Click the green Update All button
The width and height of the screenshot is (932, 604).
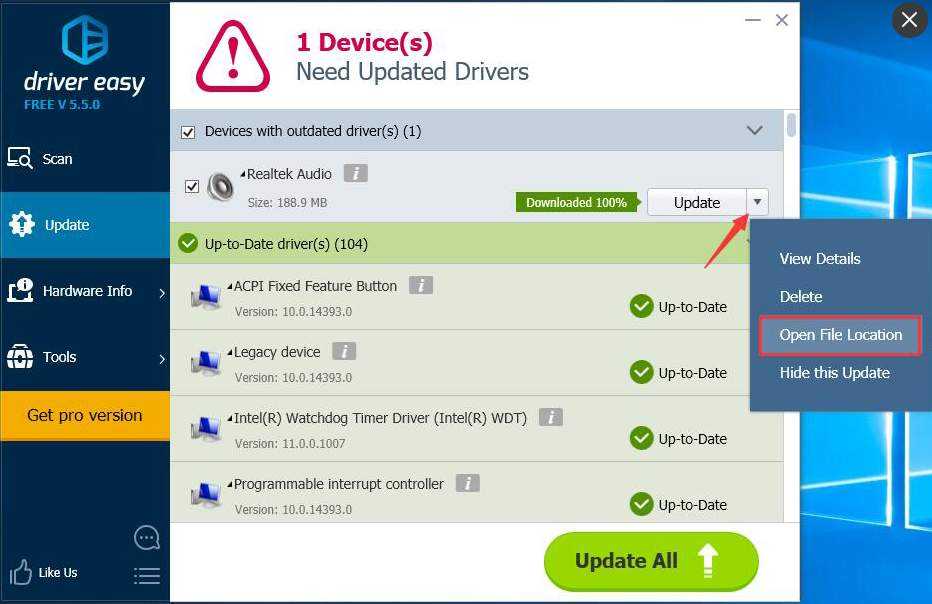[651, 561]
